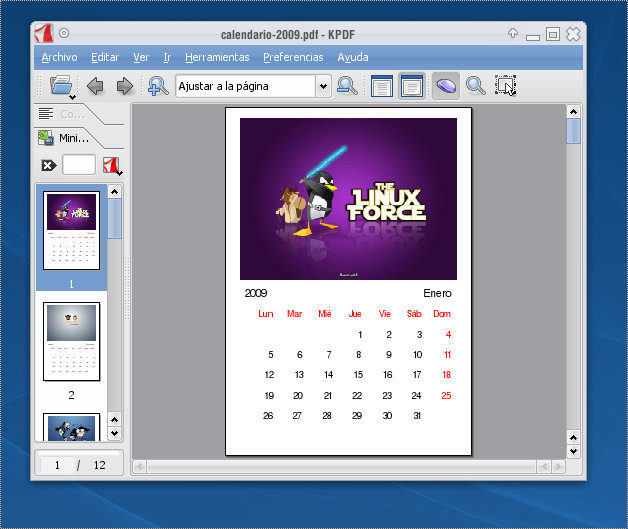The image size is (628, 529).
Task: Clear the thumbnail filter with X icon
Action: [x=48, y=166]
